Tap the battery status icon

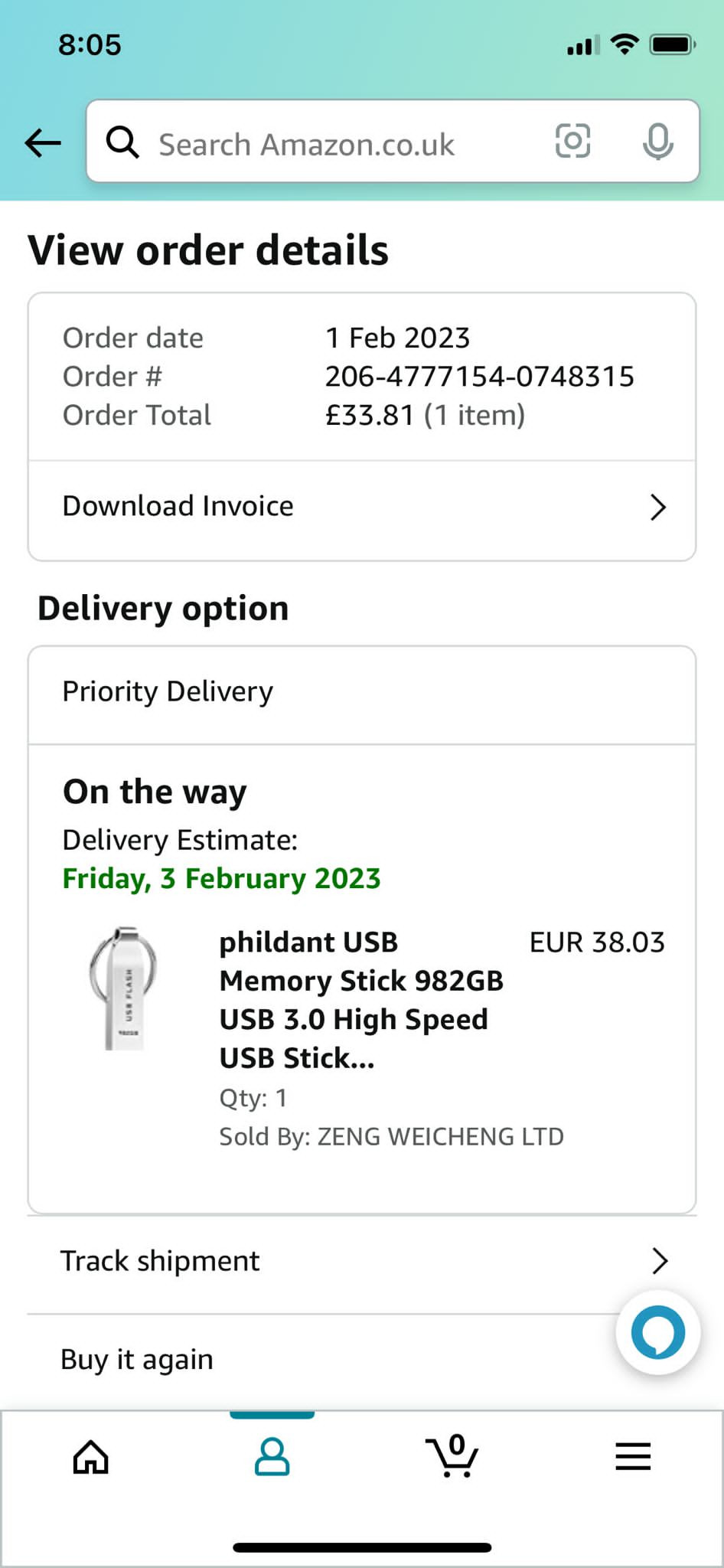(x=672, y=45)
